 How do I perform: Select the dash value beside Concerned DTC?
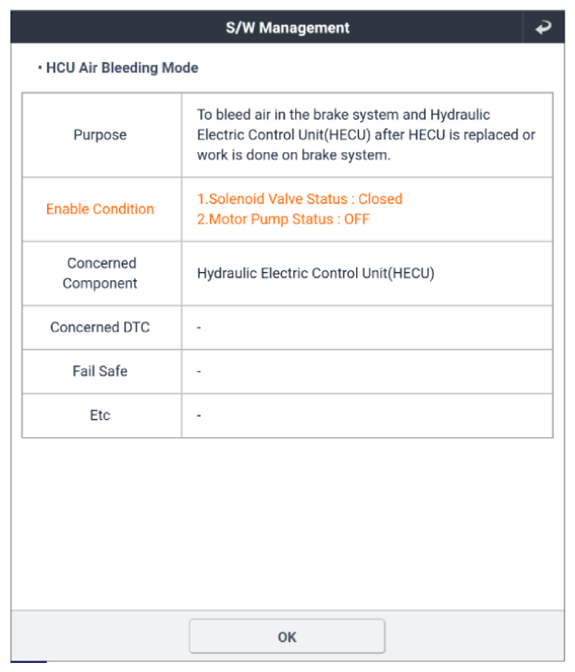coord(199,327)
